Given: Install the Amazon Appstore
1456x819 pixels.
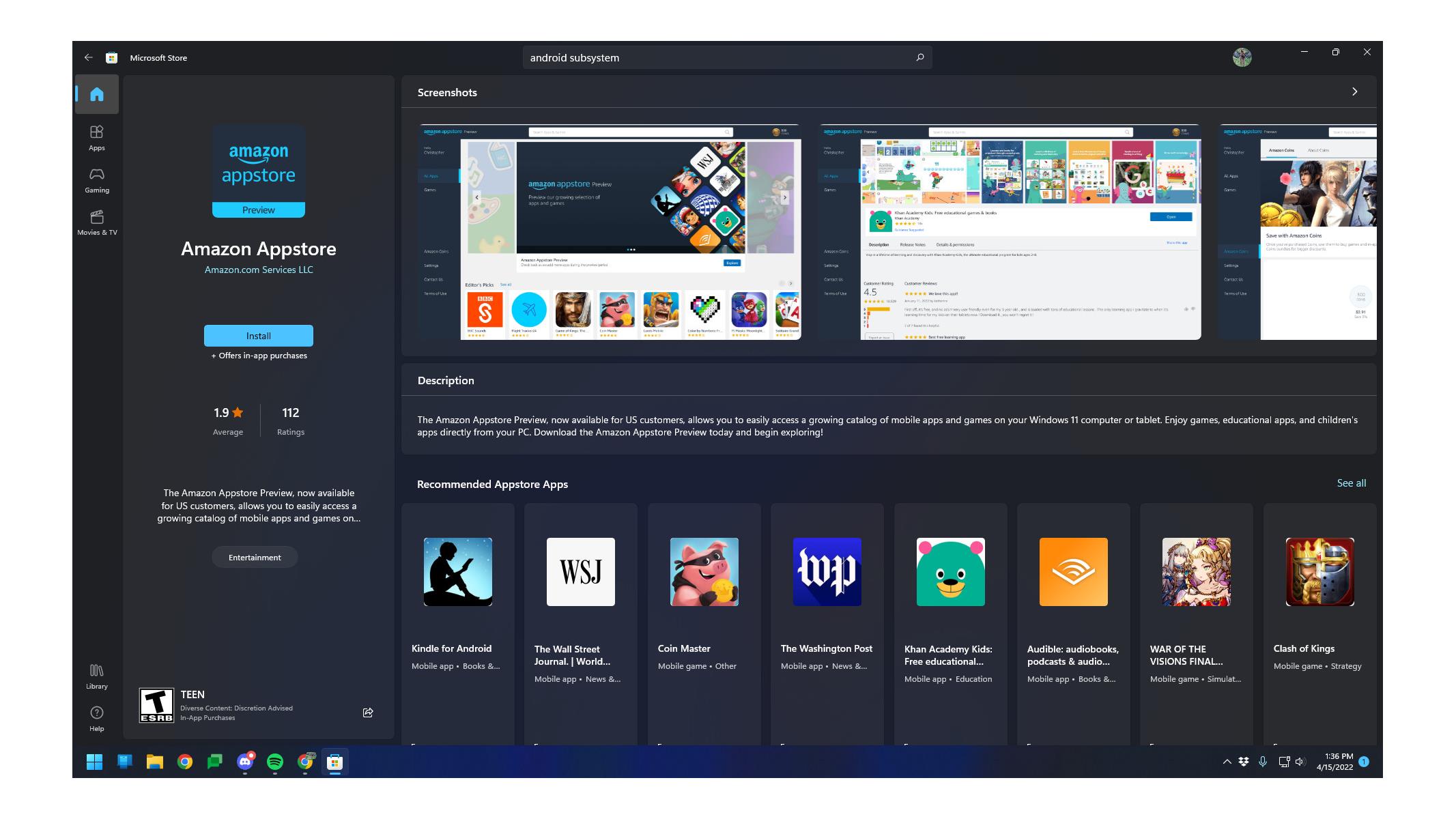Looking at the screenshot, I should point(259,336).
